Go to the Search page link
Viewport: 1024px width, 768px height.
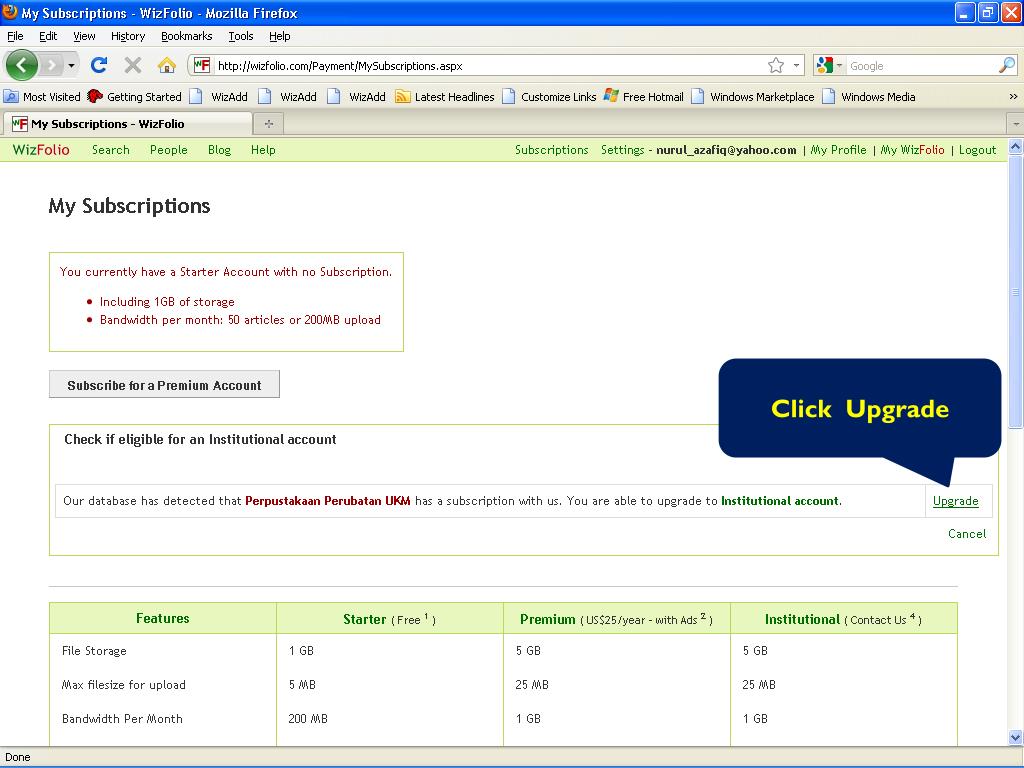click(110, 150)
